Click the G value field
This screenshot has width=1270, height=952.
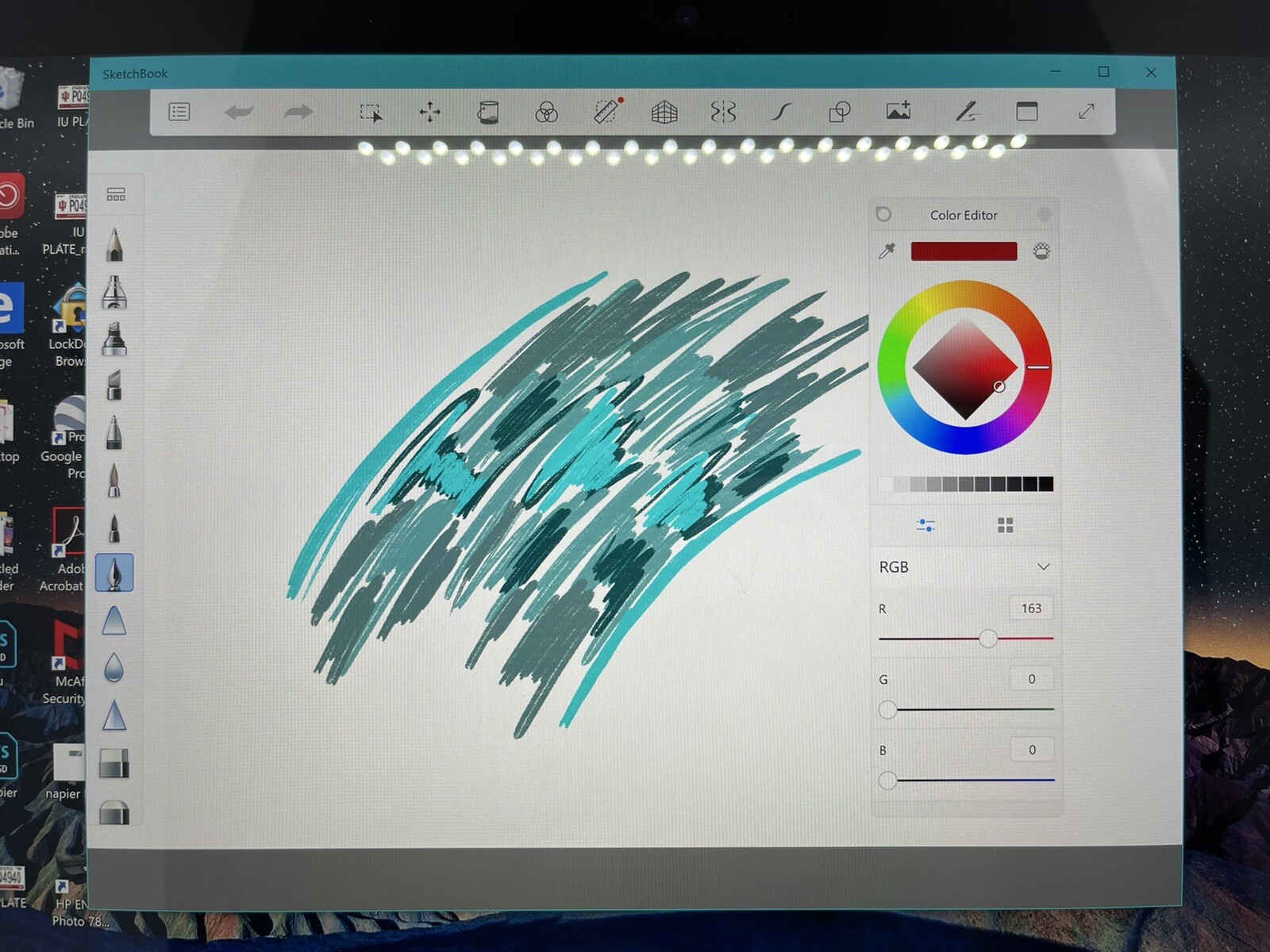pyautogui.click(x=1031, y=679)
